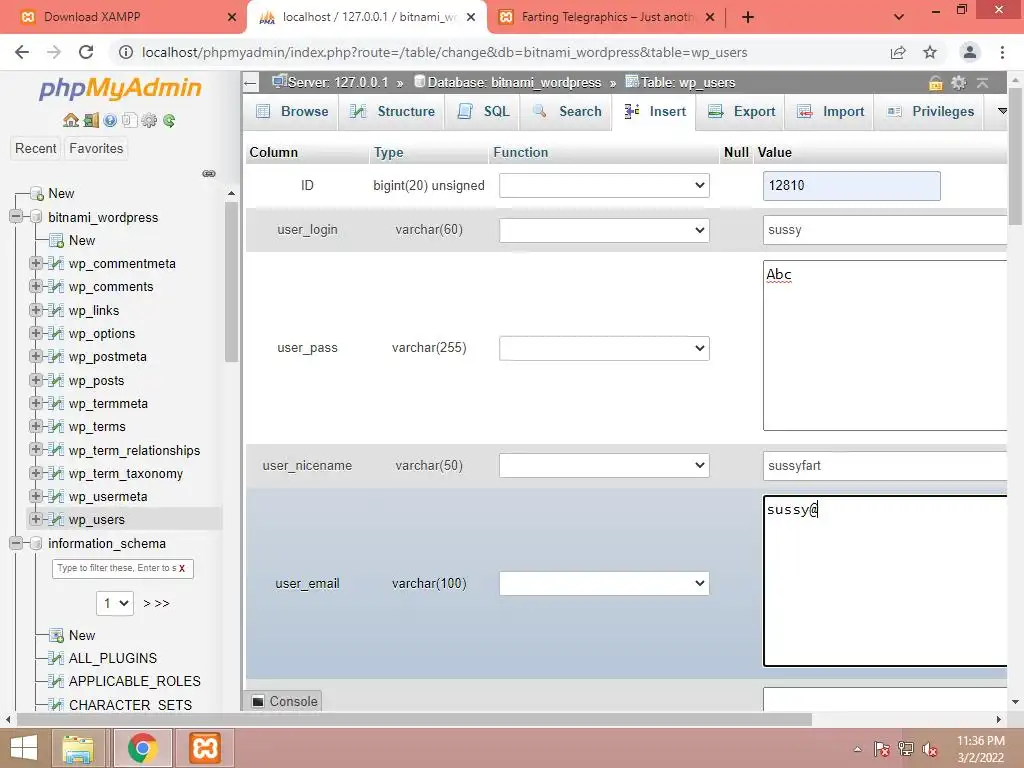This screenshot has height=768, width=1024.
Task: Click Database: bitnami_wordpress breadcrumb link
Action: (514, 83)
